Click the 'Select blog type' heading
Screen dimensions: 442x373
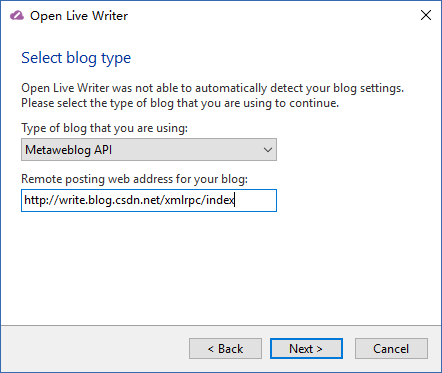click(x=76, y=58)
